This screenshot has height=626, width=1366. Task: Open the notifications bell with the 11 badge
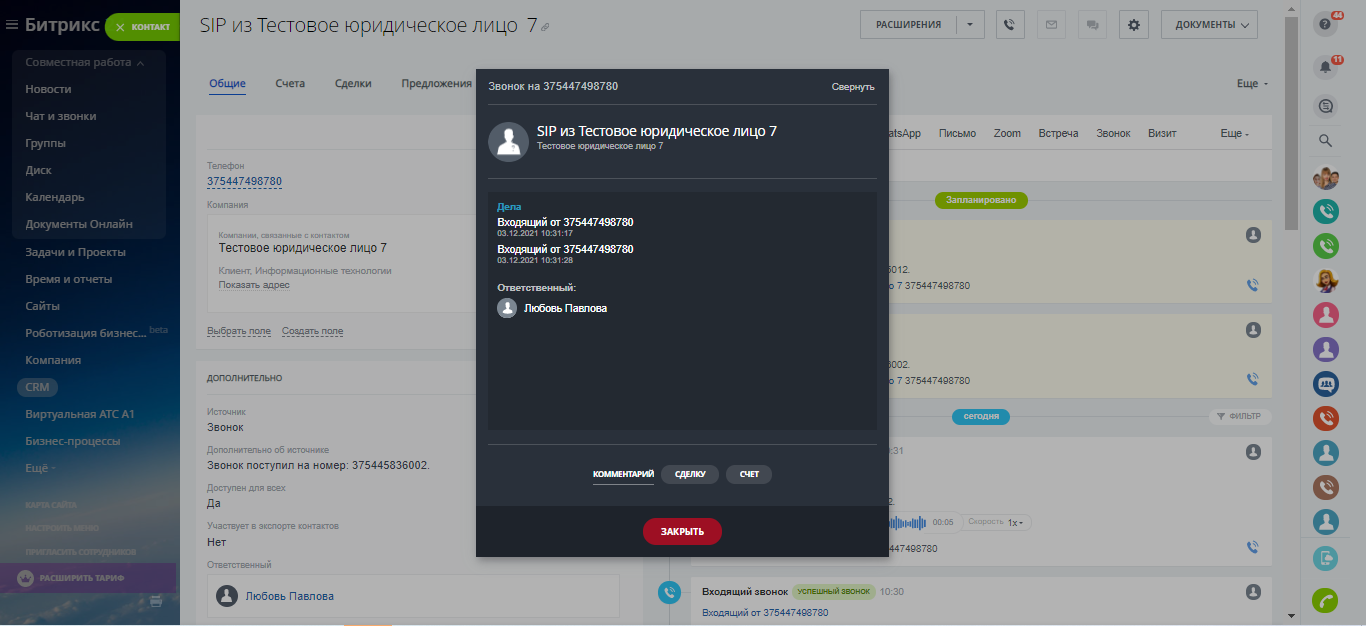click(1327, 66)
